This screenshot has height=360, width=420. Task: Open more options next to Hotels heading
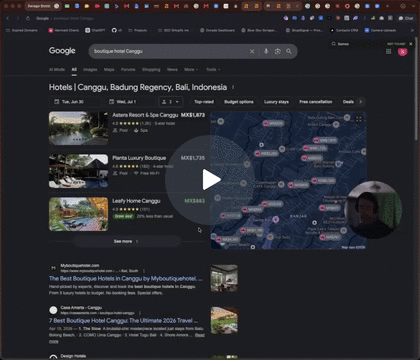233,87
